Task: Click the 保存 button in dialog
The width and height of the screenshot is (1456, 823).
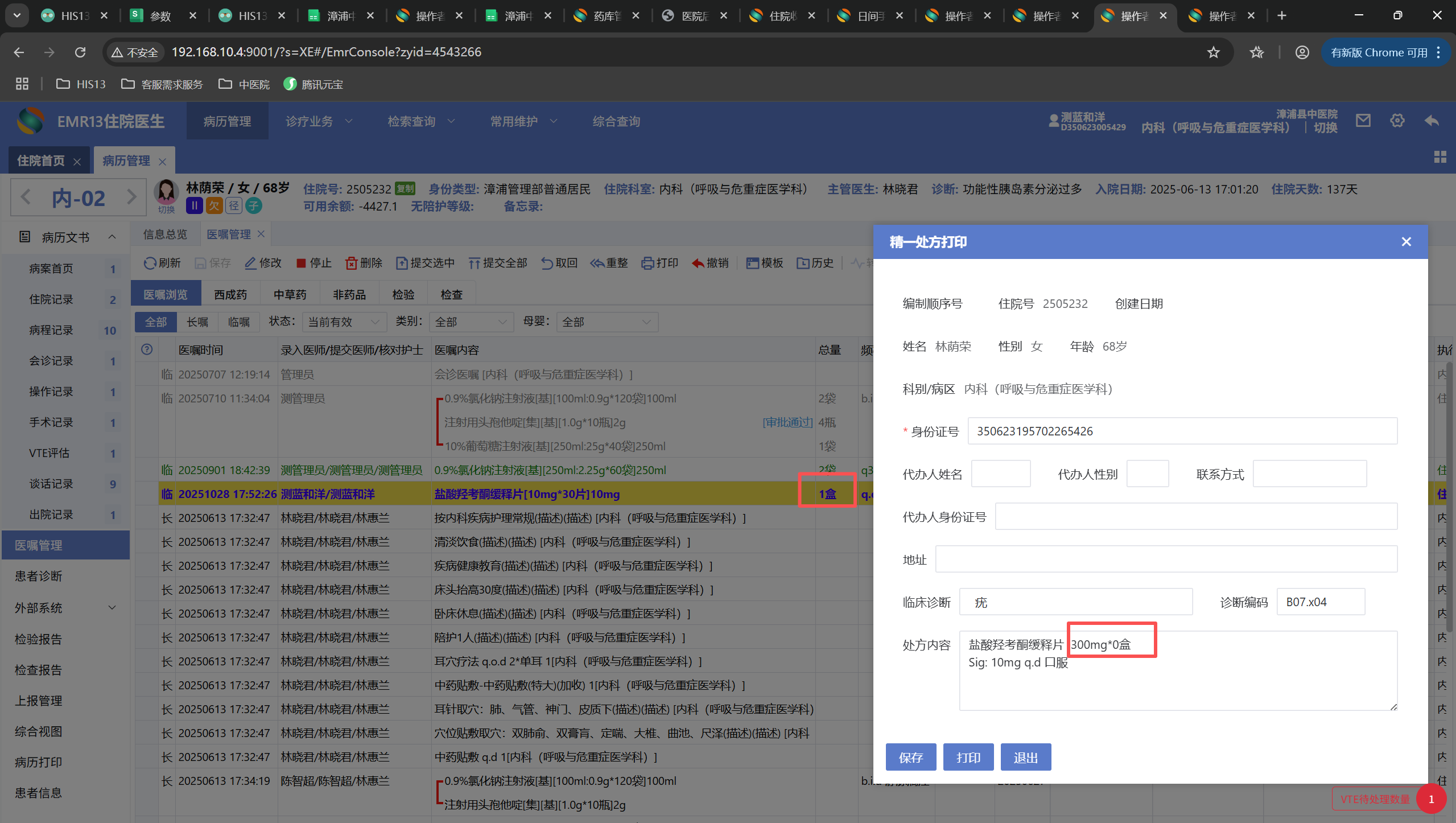Action: 910,758
